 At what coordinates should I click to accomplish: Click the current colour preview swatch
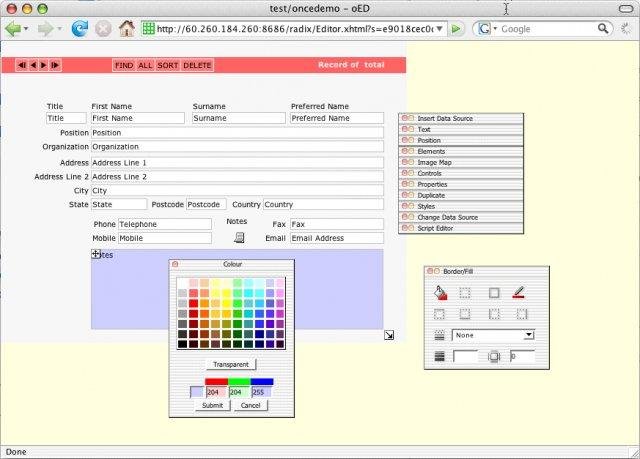(x=197, y=392)
